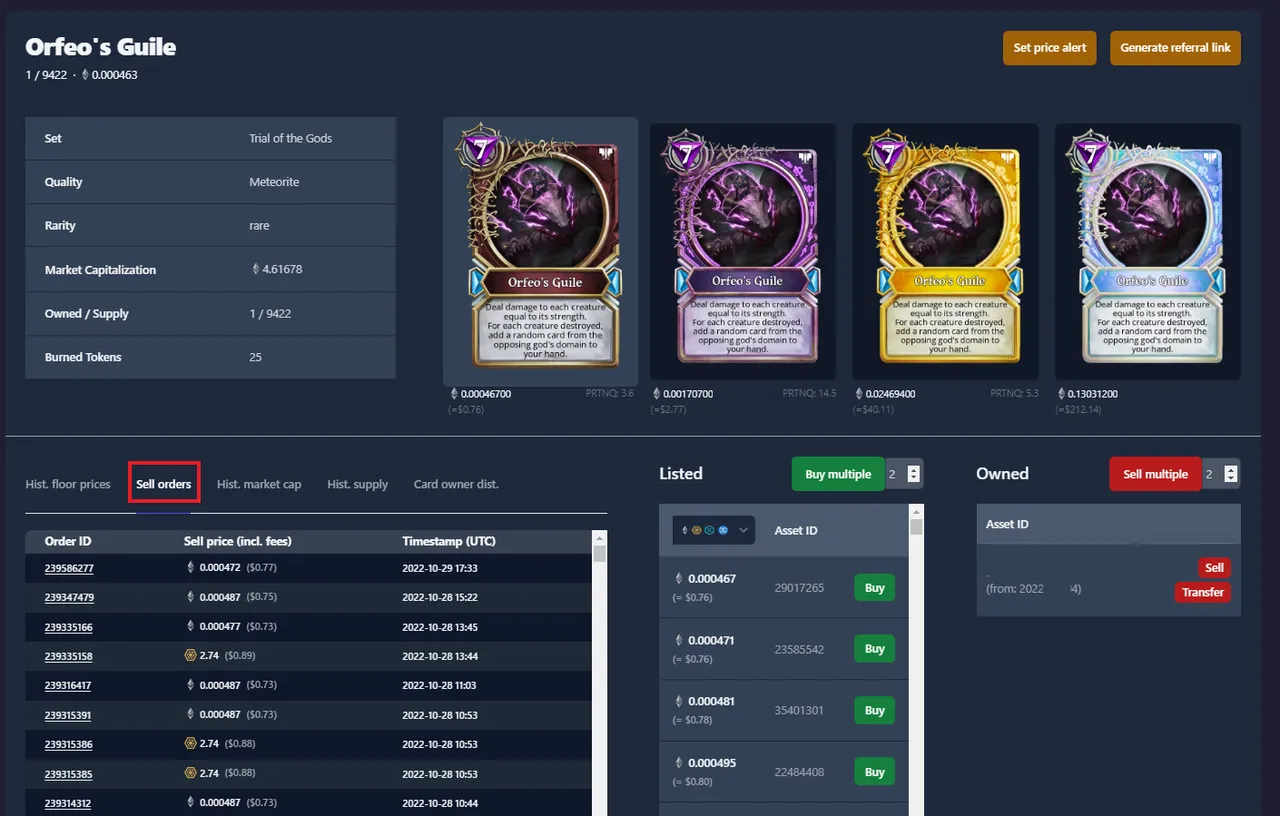This screenshot has width=1280, height=816.
Task: Click ETH icon beside listed price 0.000495
Action: (679, 763)
